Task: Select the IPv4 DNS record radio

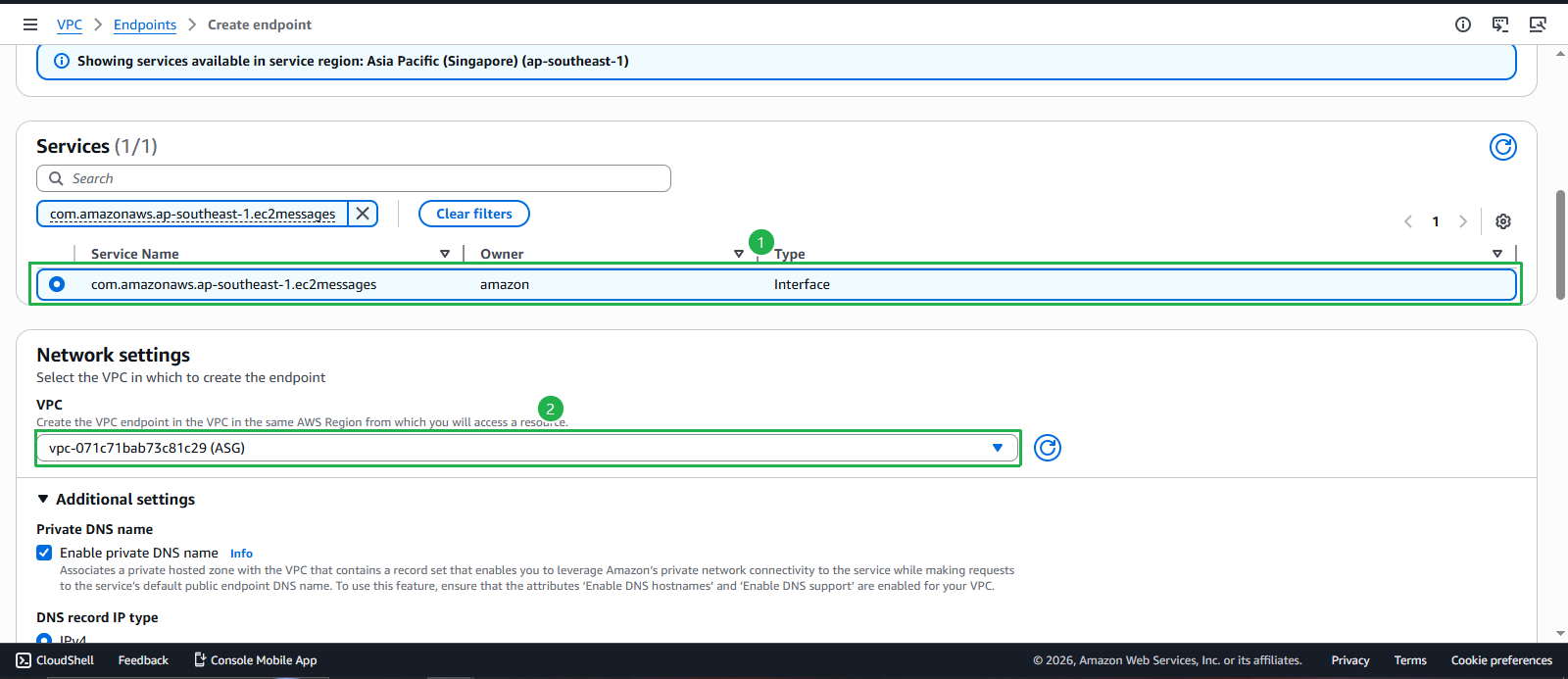Action: tap(44, 640)
